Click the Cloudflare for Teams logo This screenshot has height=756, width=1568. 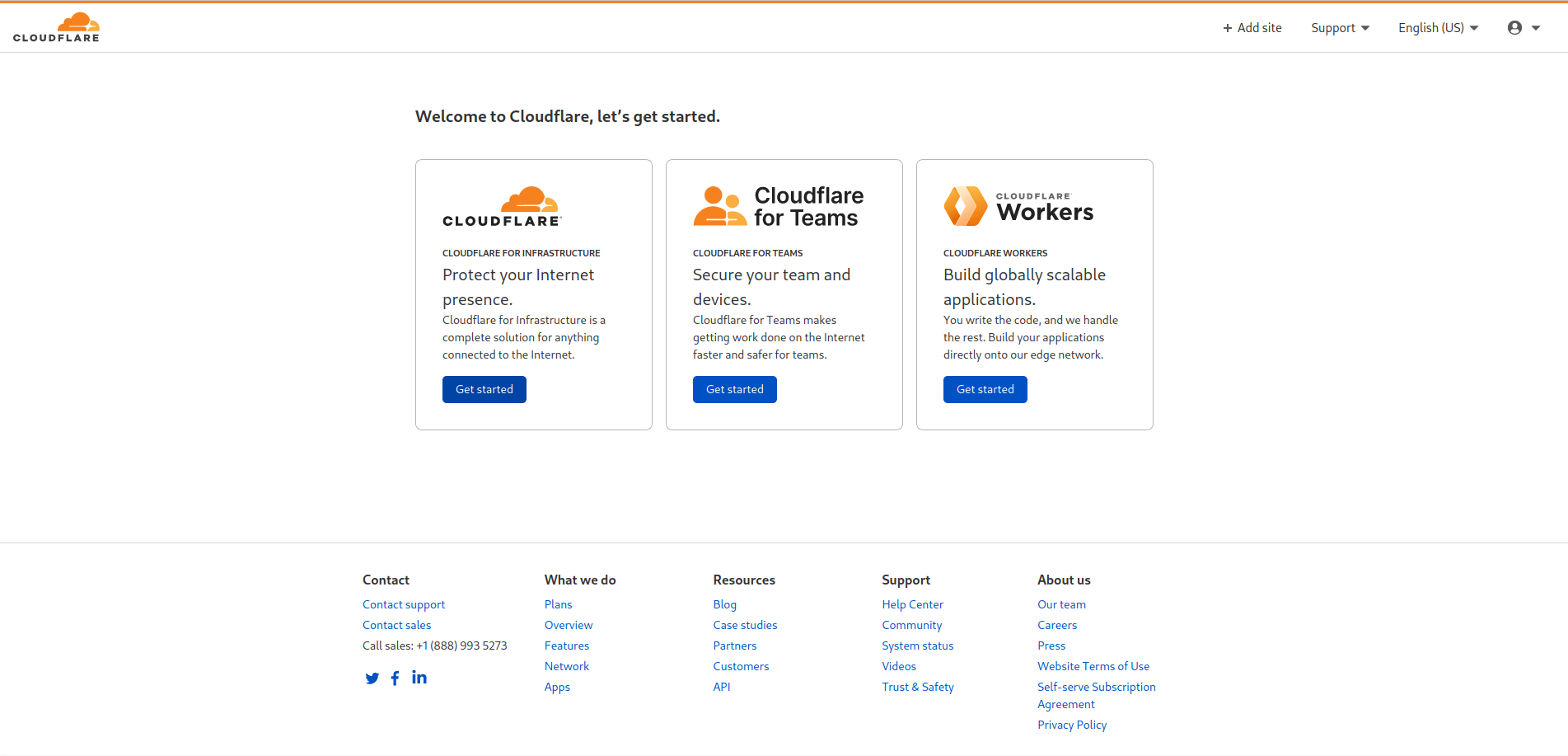click(779, 206)
